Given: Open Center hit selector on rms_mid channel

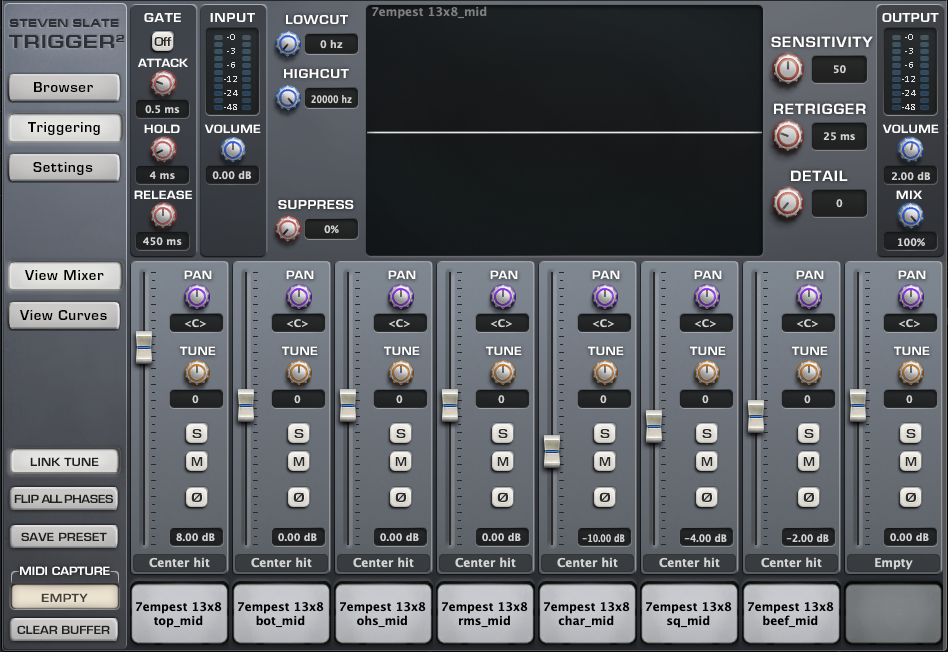Looking at the screenshot, I should coord(485,562).
